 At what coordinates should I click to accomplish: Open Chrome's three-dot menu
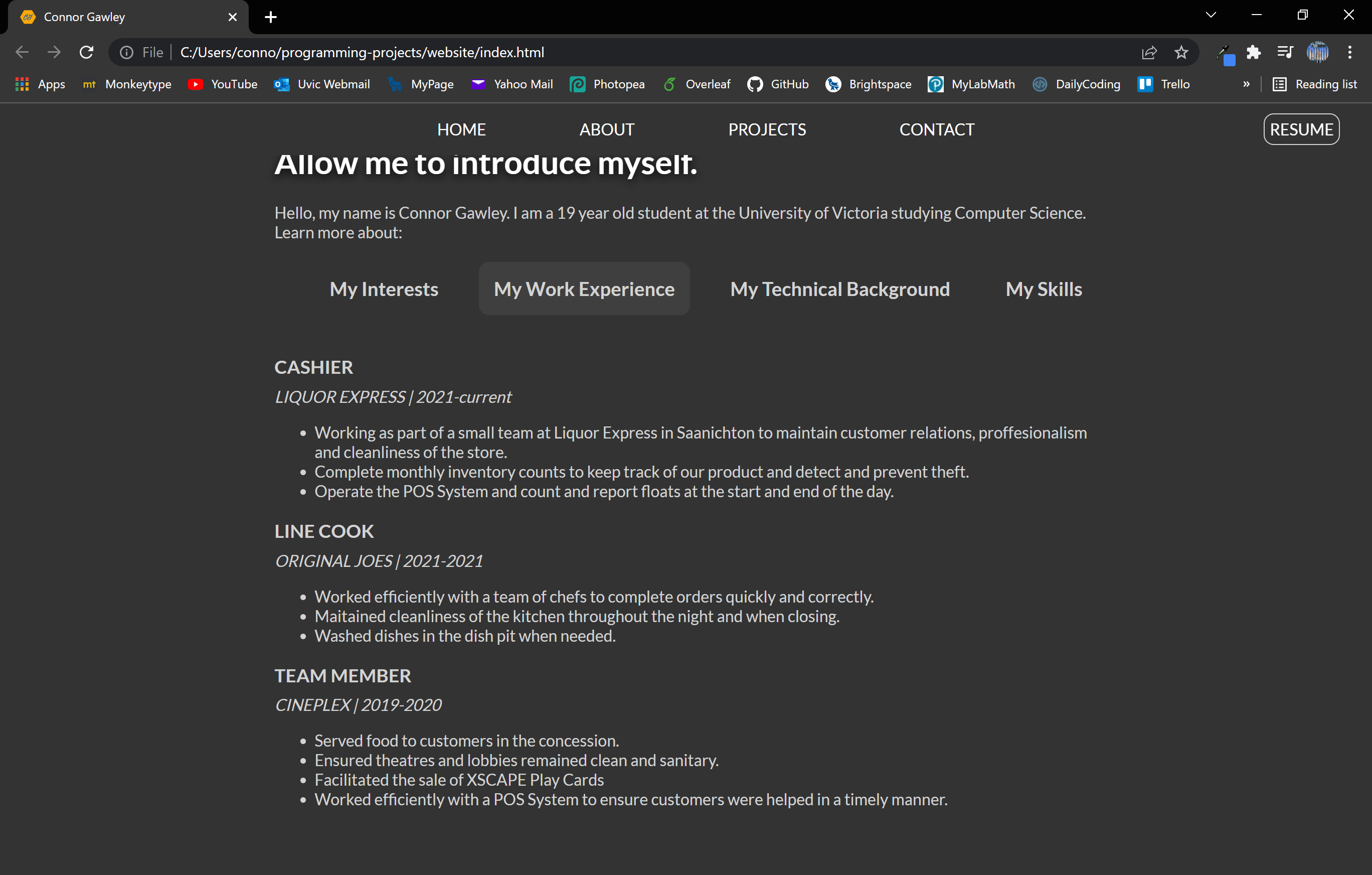(1350, 53)
